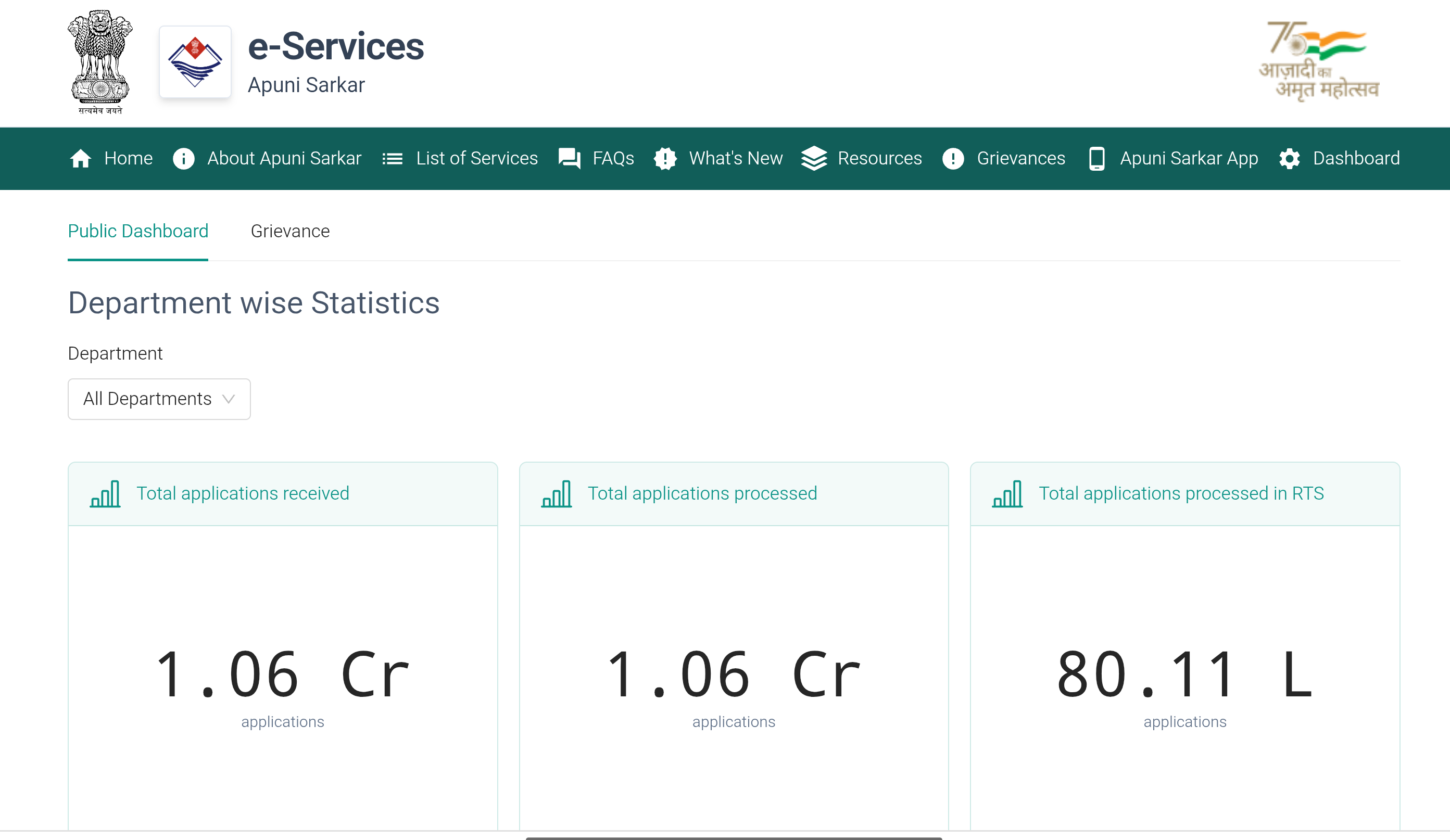Click the bar chart icon for processed in RTS

[x=1007, y=494]
